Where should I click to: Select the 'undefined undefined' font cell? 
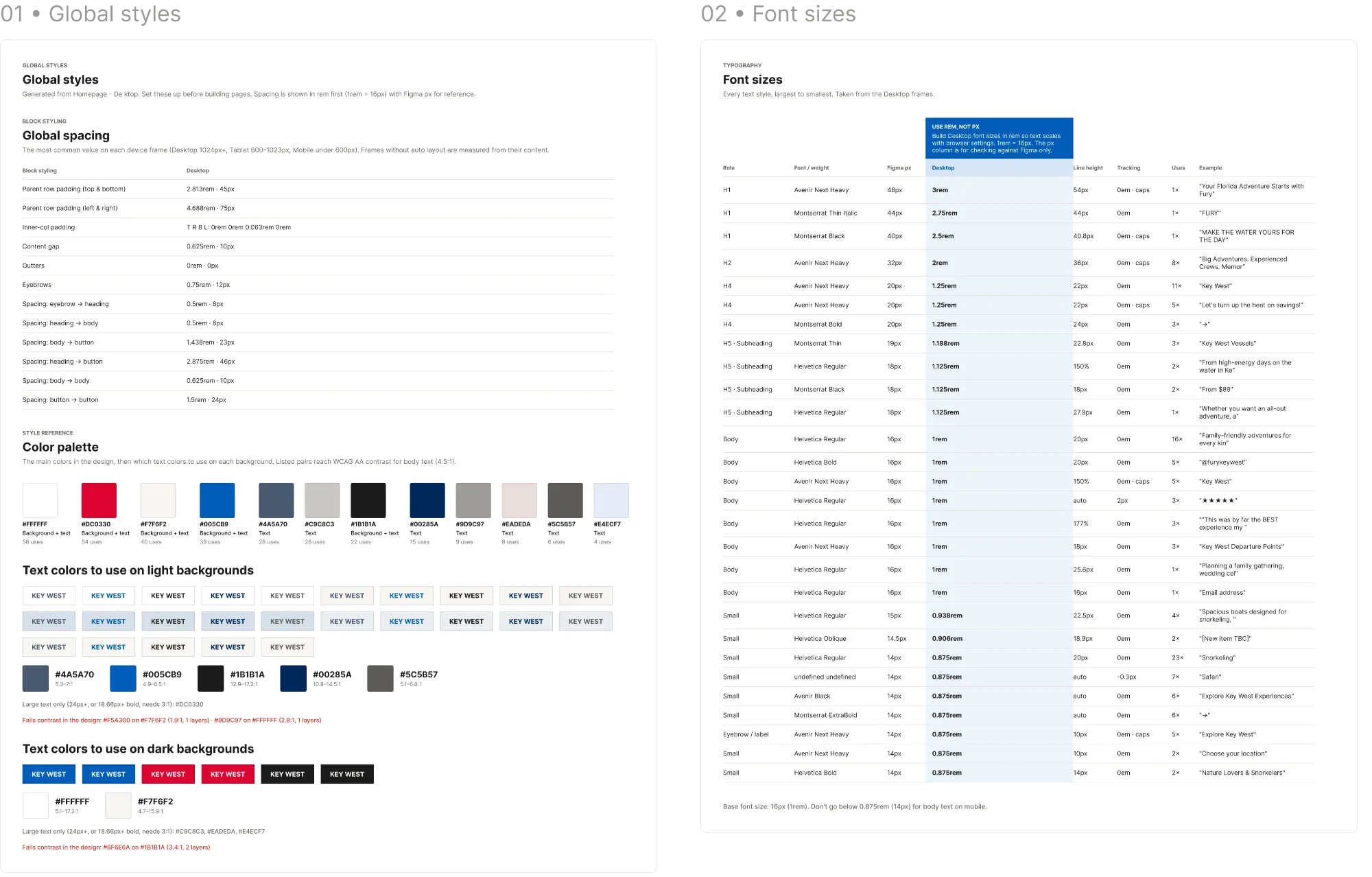[825, 677]
